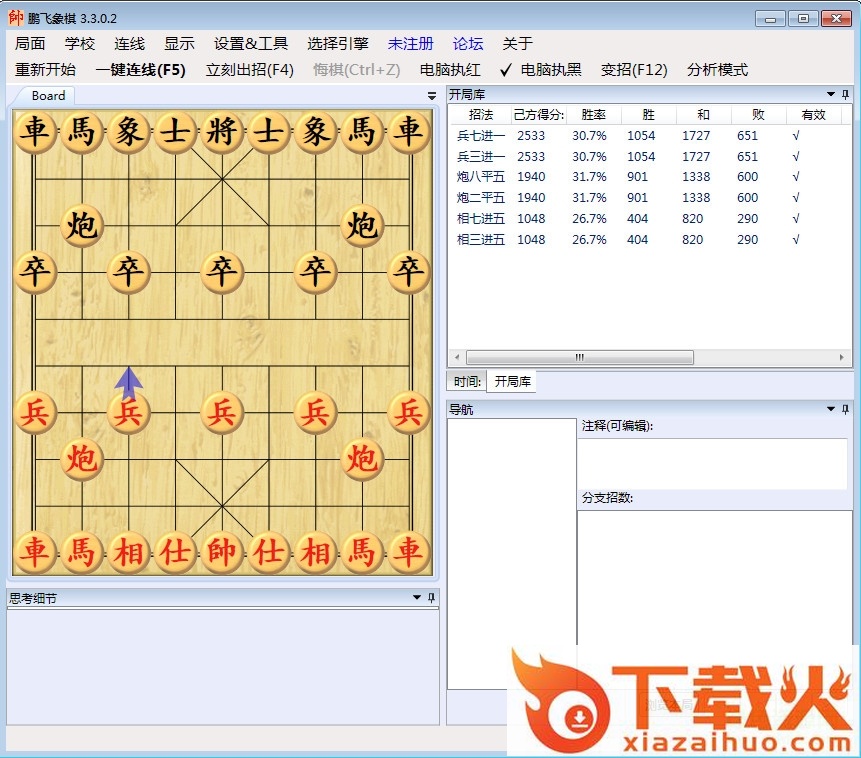
Task: Open the 开局库 panel dropdown arrow
Action: [831, 94]
